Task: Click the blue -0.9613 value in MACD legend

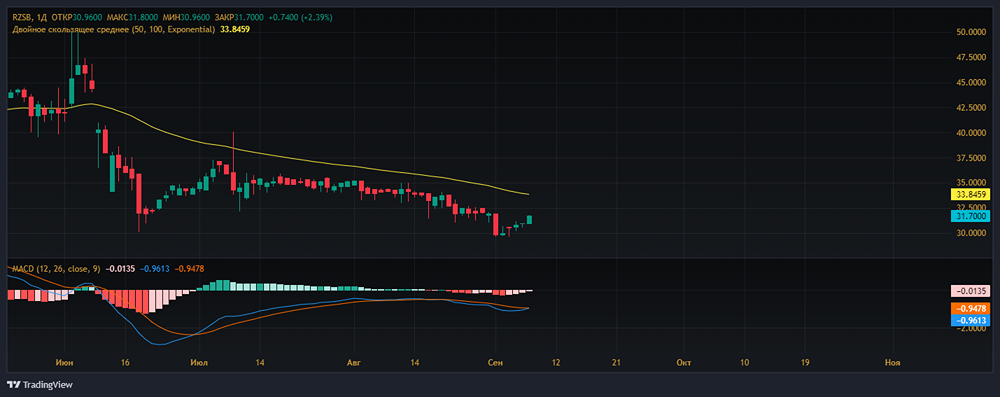Action: (155, 269)
